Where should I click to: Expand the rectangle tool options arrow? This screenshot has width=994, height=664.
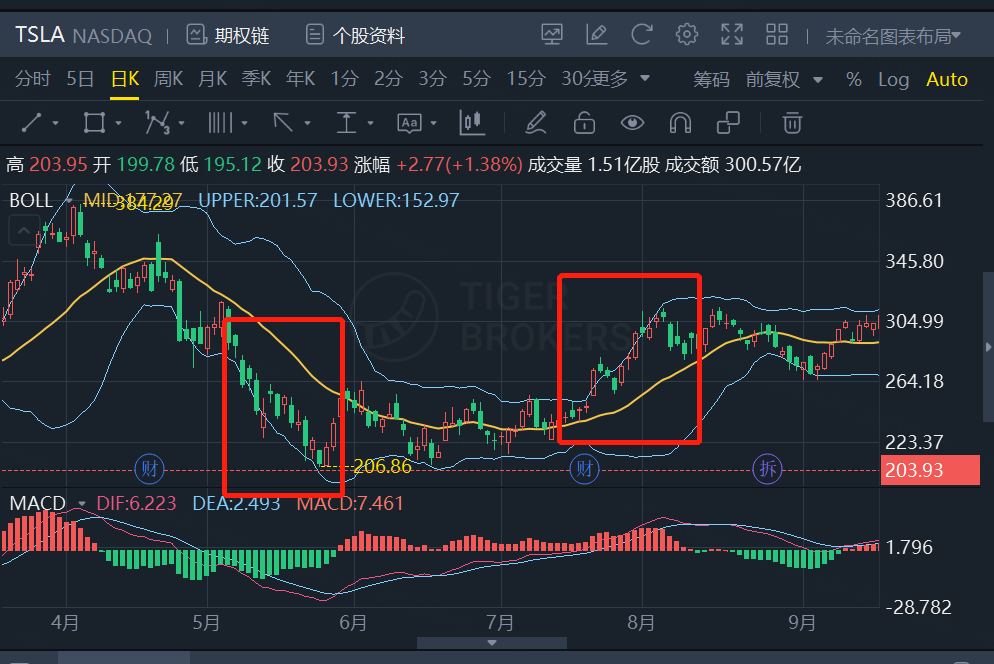[118, 123]
